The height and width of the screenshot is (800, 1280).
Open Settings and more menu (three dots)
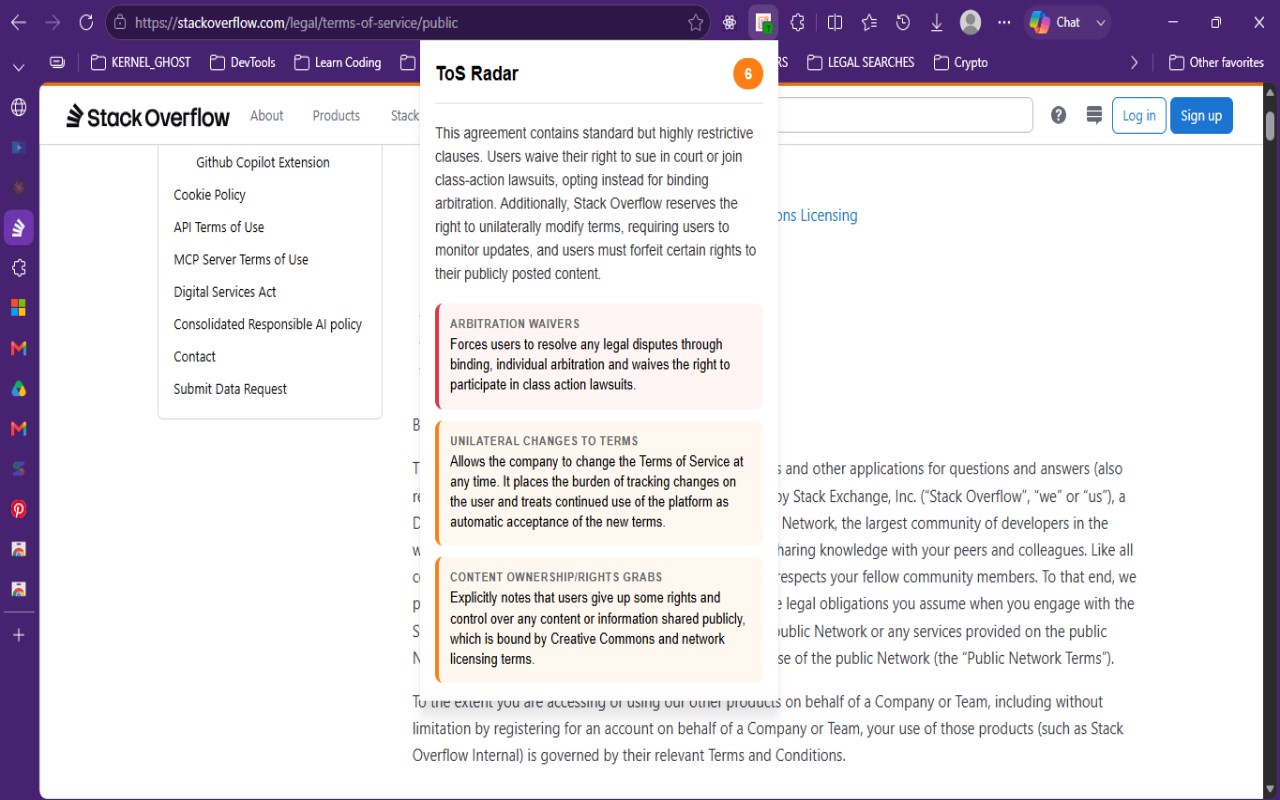(1004, 22)
